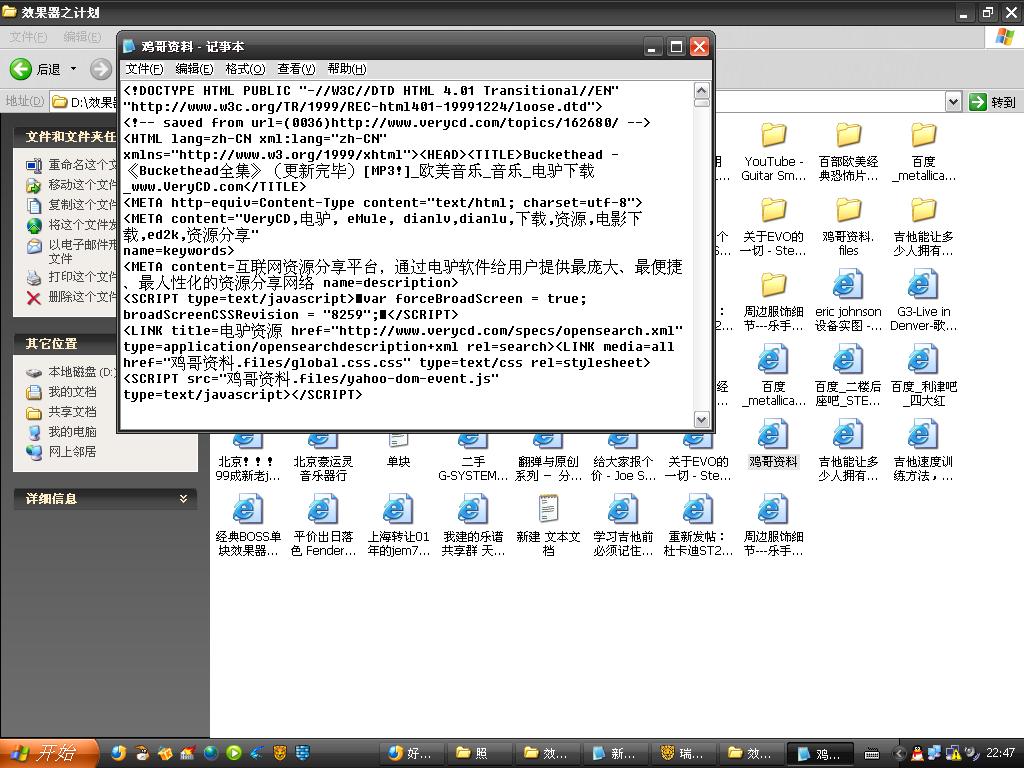
Task: Open the address bar dropdown arrow
Action: pos(952,102)
